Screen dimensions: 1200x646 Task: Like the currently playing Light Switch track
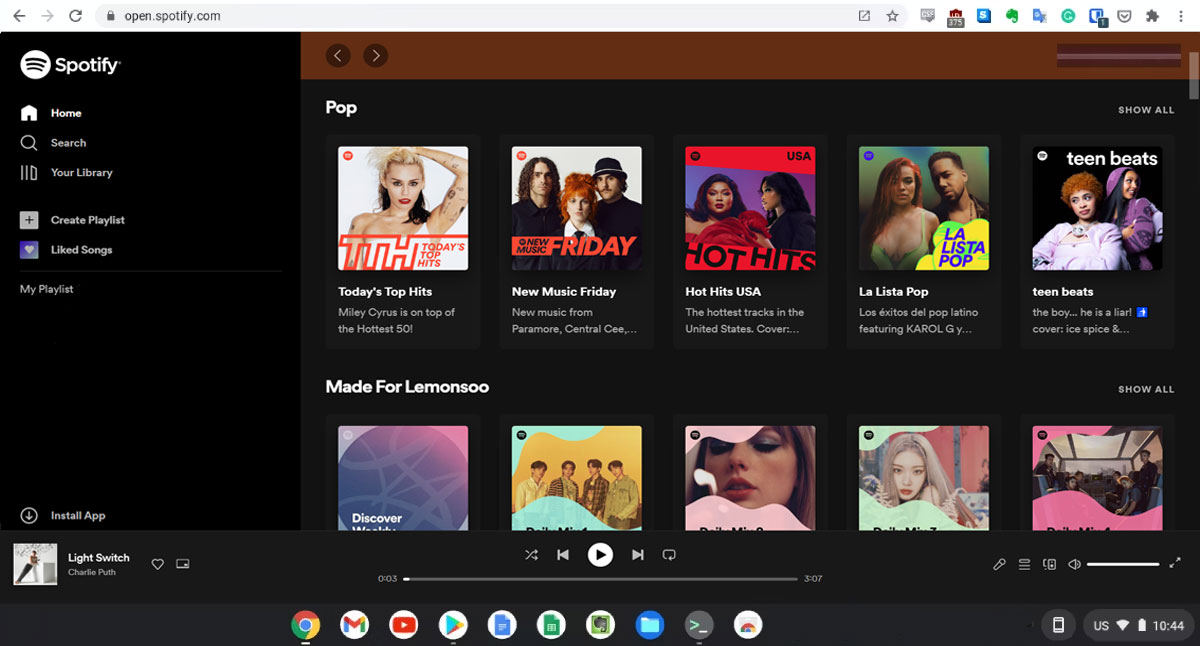(157, 564)
